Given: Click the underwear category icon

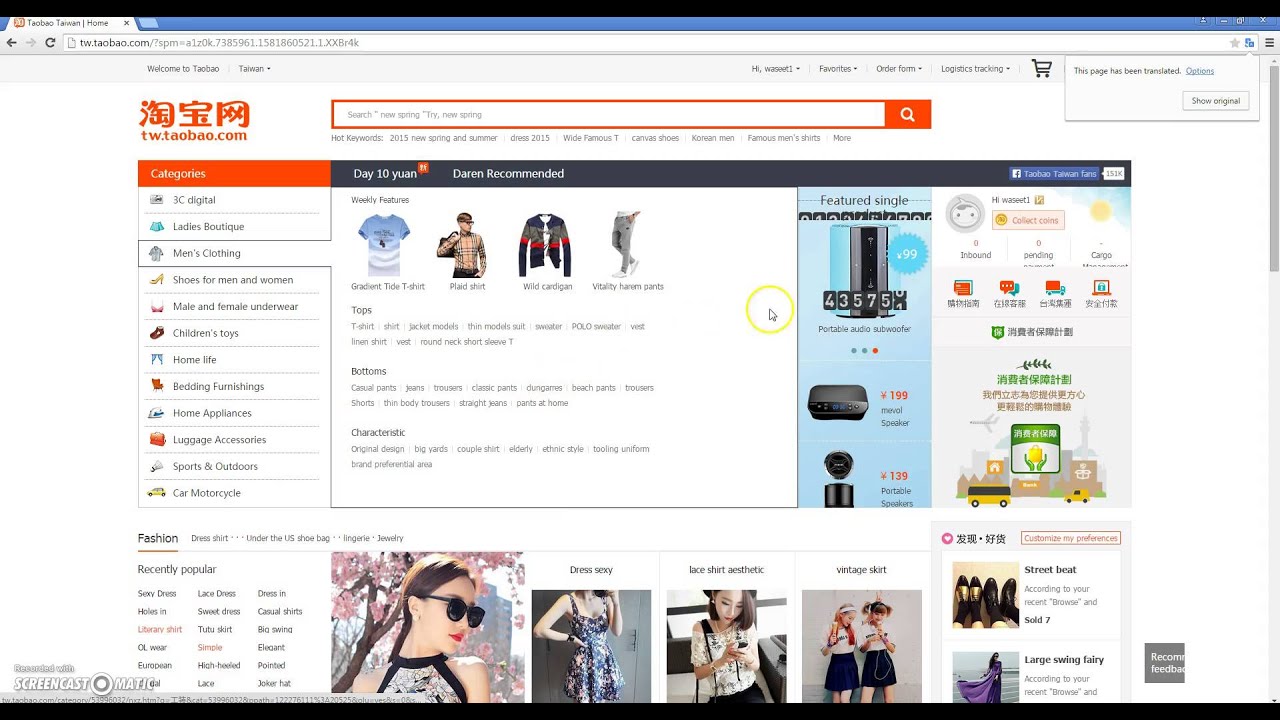Looking at the screenshot, I should [x=157, y=306].
